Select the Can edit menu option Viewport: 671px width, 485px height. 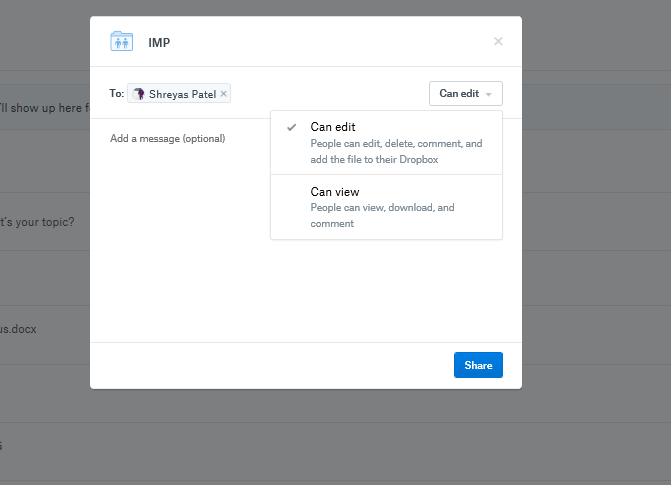[333, 127]
